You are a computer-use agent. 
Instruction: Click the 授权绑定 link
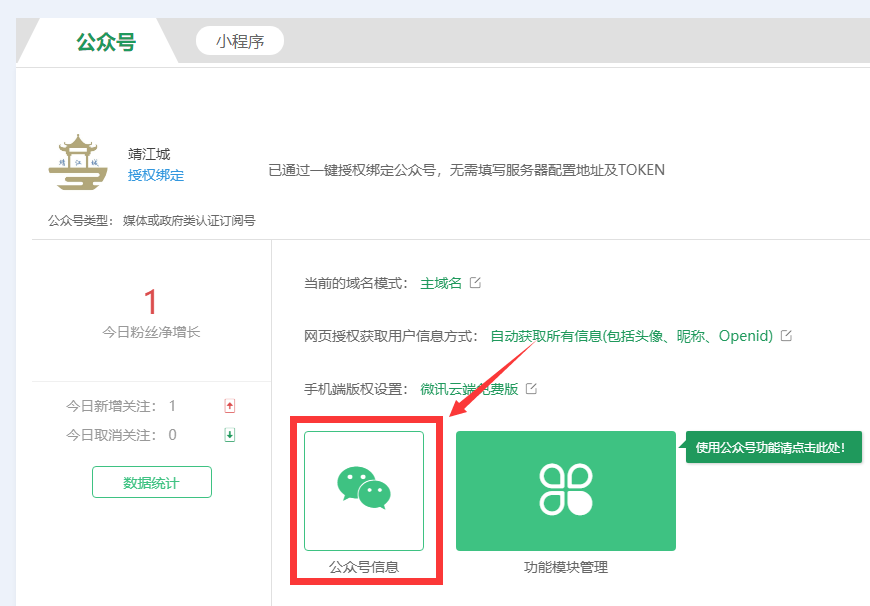(x=155, y=175)
